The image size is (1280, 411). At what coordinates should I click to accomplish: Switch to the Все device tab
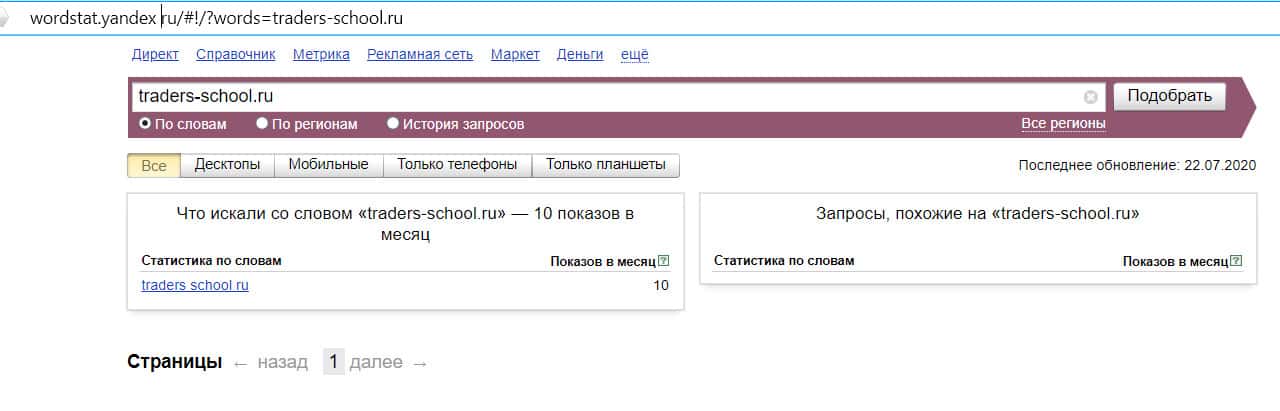154,165
